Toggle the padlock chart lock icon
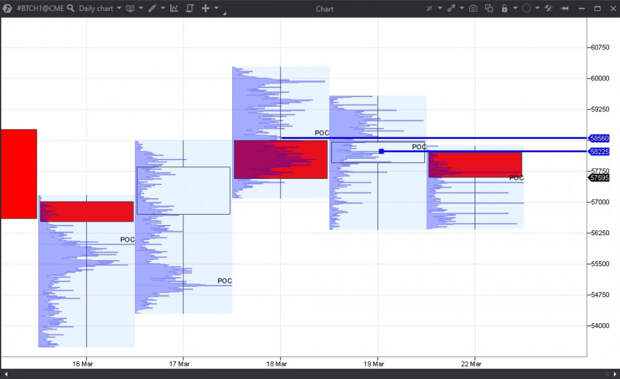620x379 pixels. pyautogui.click(x=505, y=8)
